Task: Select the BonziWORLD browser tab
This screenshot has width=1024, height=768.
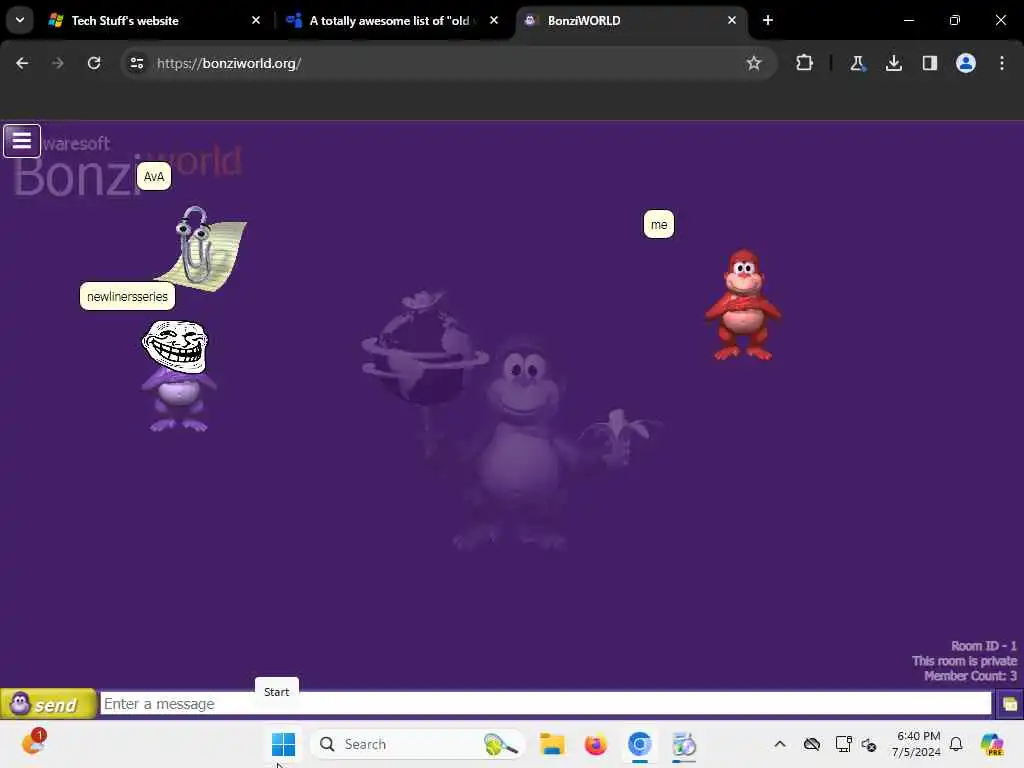Action: (630, 21)
